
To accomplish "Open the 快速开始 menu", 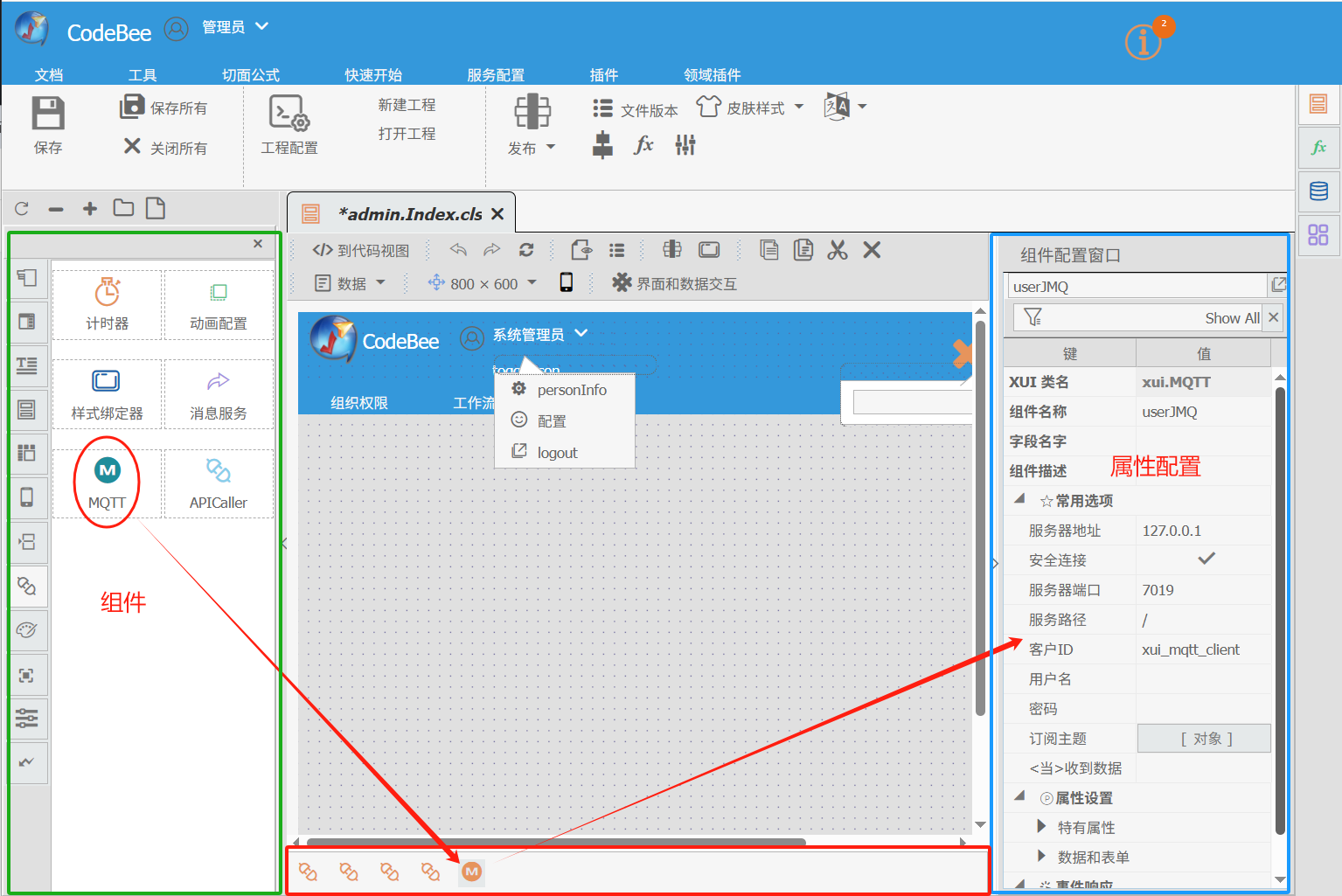I will (373, 75).
